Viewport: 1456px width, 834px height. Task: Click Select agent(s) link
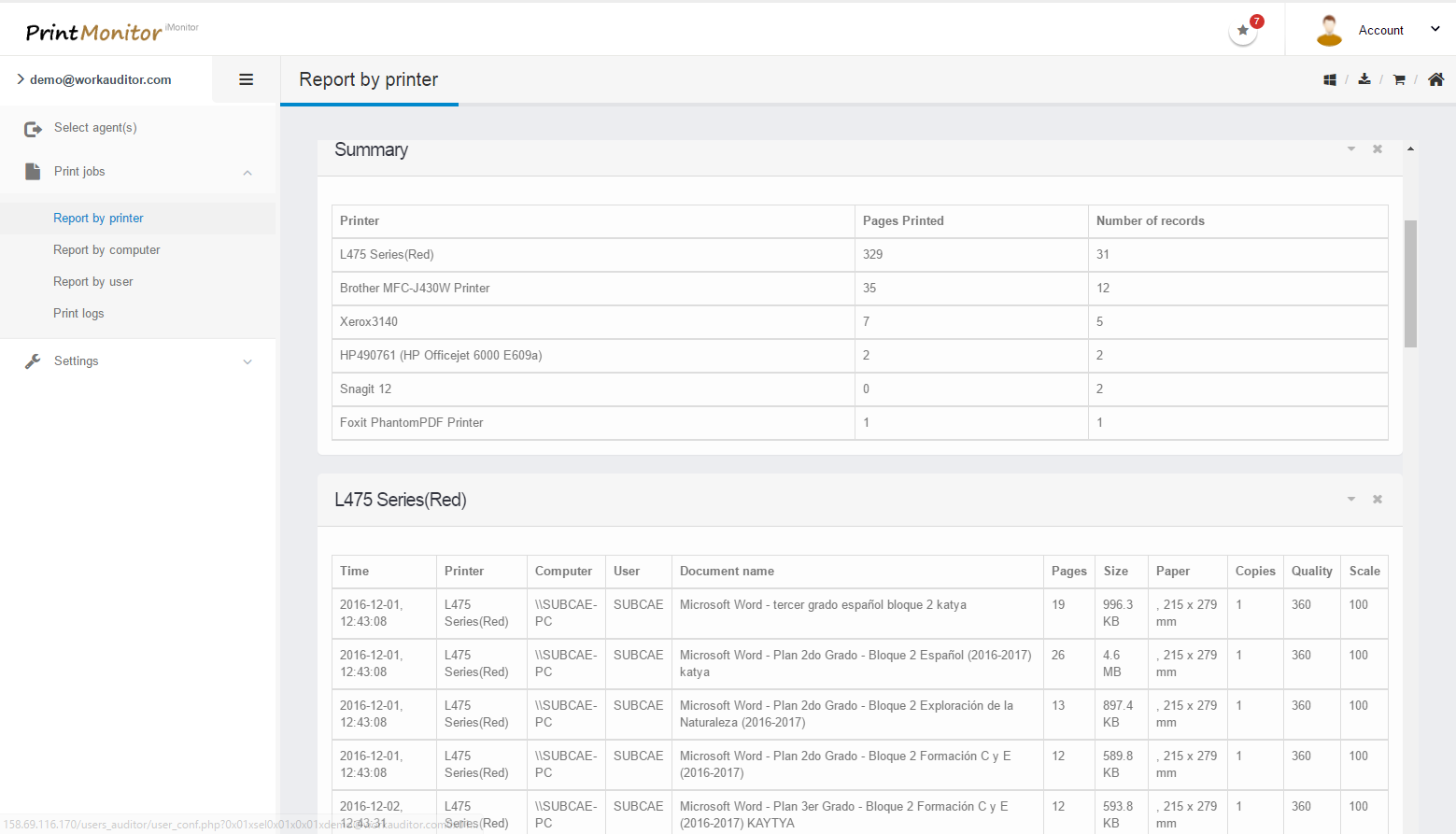(x=95, y=128)
